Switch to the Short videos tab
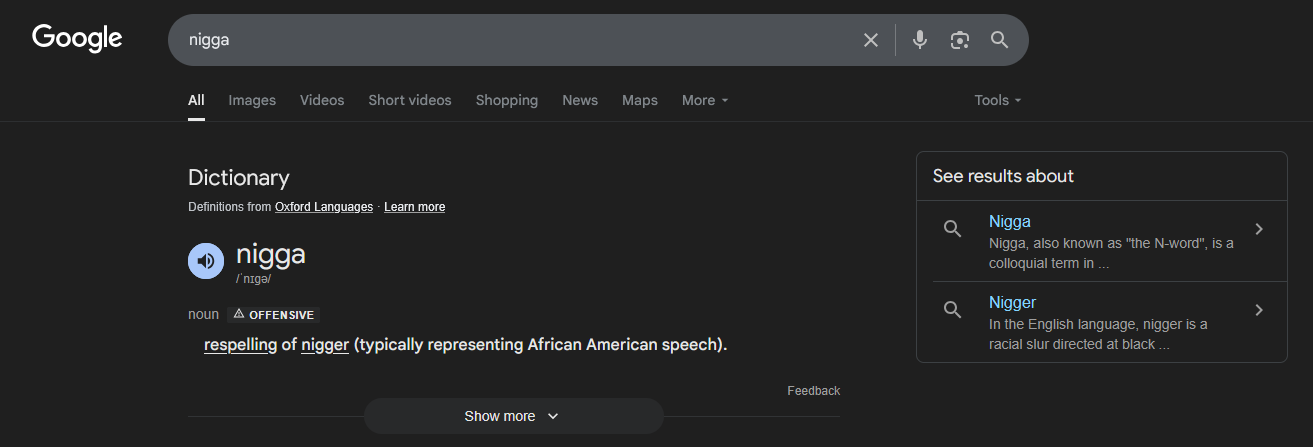This screenshot has width=1313, height=447. coord(410,100)
